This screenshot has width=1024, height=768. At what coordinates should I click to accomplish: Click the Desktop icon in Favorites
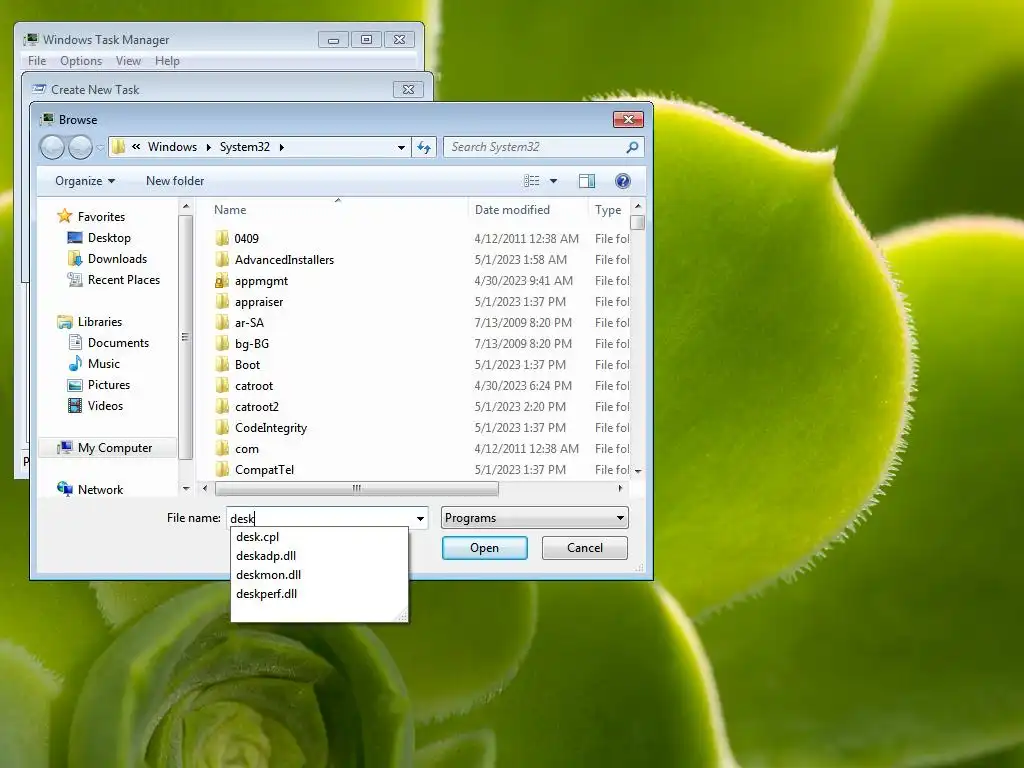[x=75, y=238]
